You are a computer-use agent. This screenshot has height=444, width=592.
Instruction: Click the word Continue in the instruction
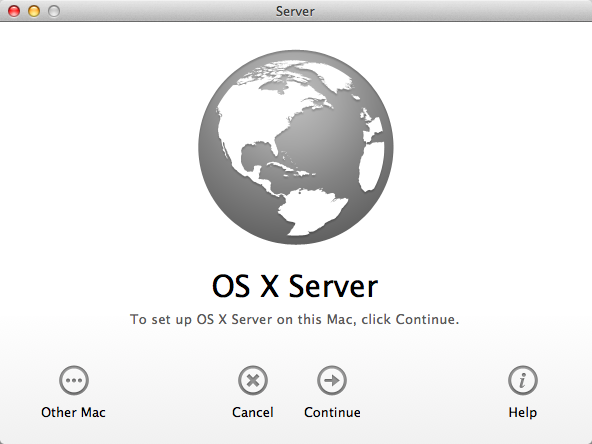(x=425, y=319)
